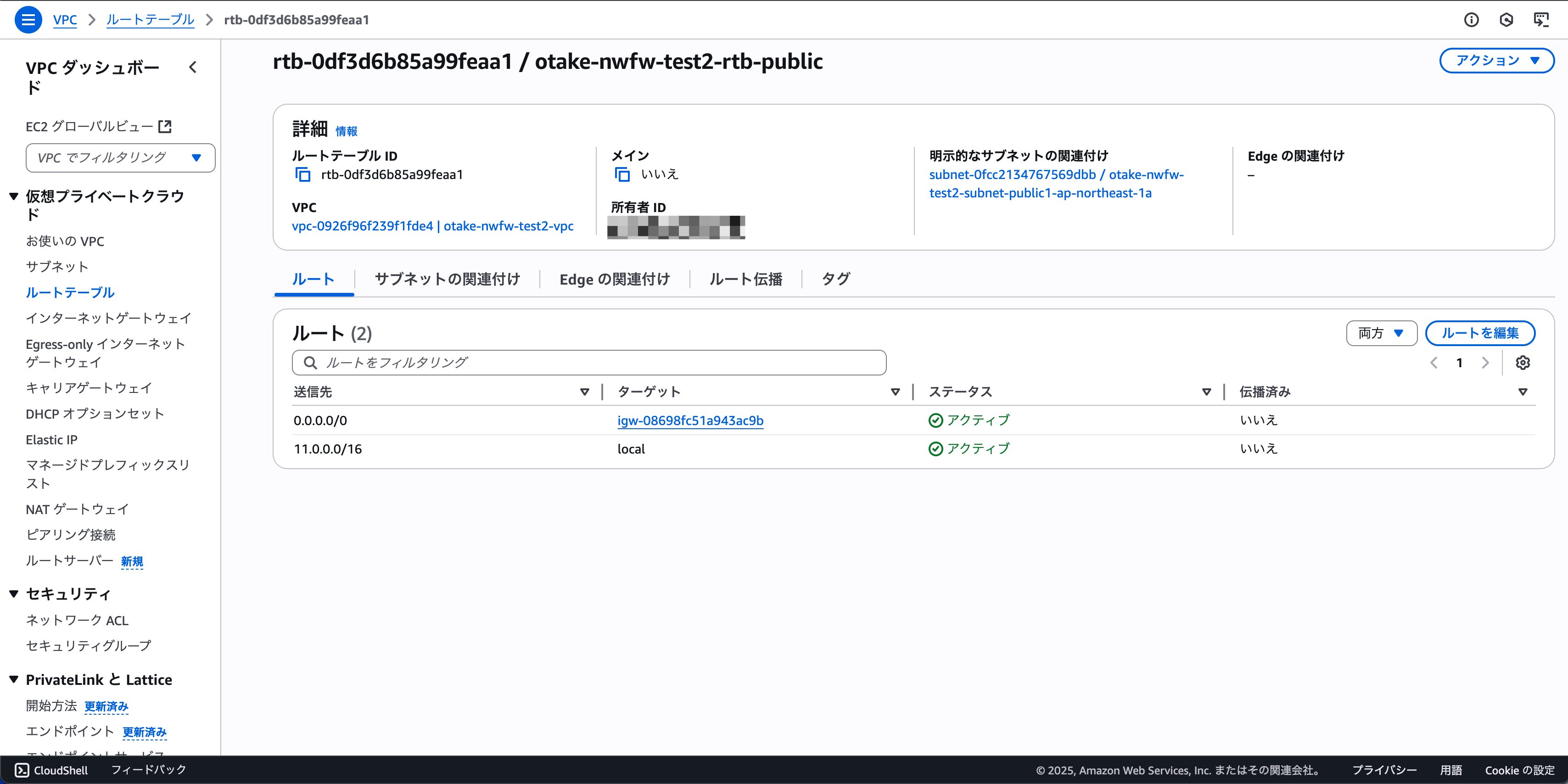Viewport: 1568px width, 784px height.
Task: Click ルートテーブル breadcrumb link
Action: 151,19
